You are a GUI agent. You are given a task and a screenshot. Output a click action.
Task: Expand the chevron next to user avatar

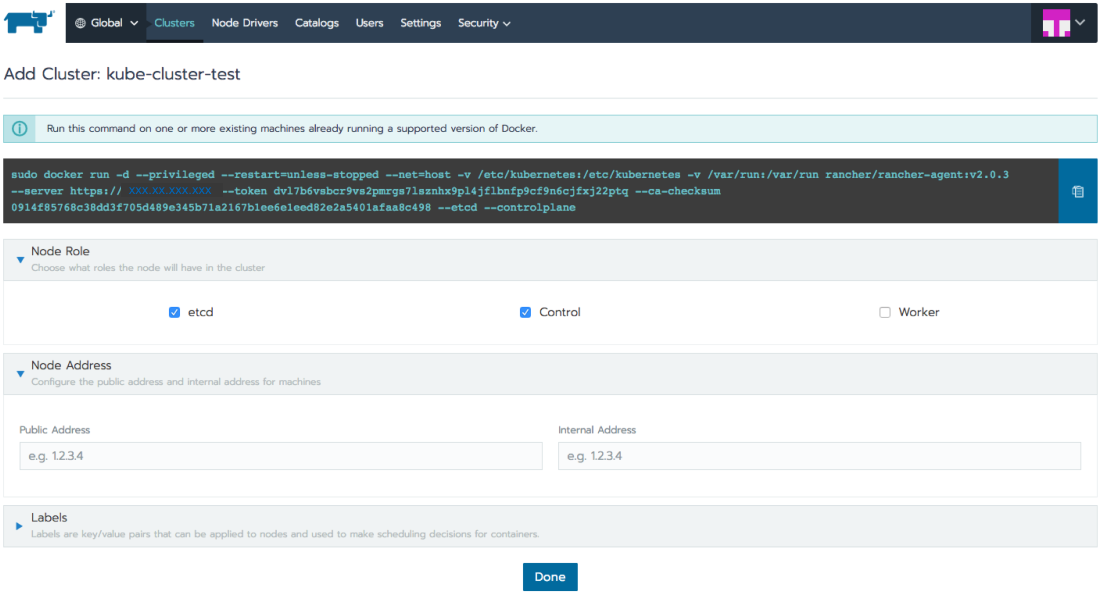pos(1080,22)
